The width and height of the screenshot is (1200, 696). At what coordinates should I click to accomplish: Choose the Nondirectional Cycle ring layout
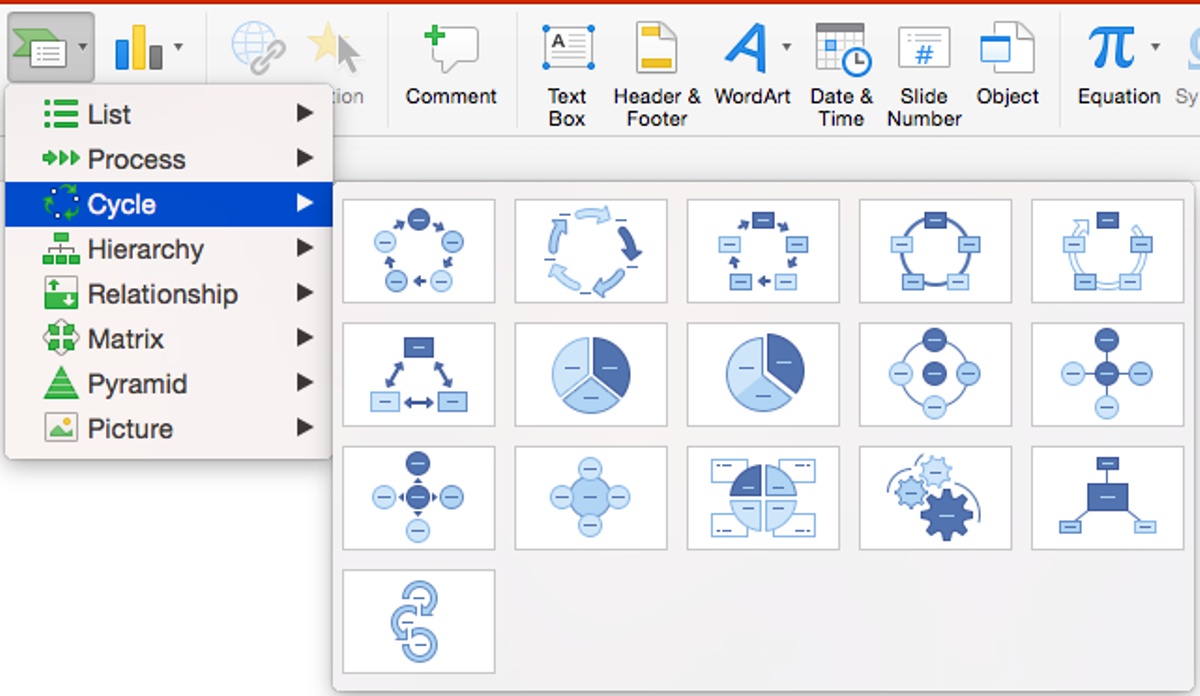(935, 251)
